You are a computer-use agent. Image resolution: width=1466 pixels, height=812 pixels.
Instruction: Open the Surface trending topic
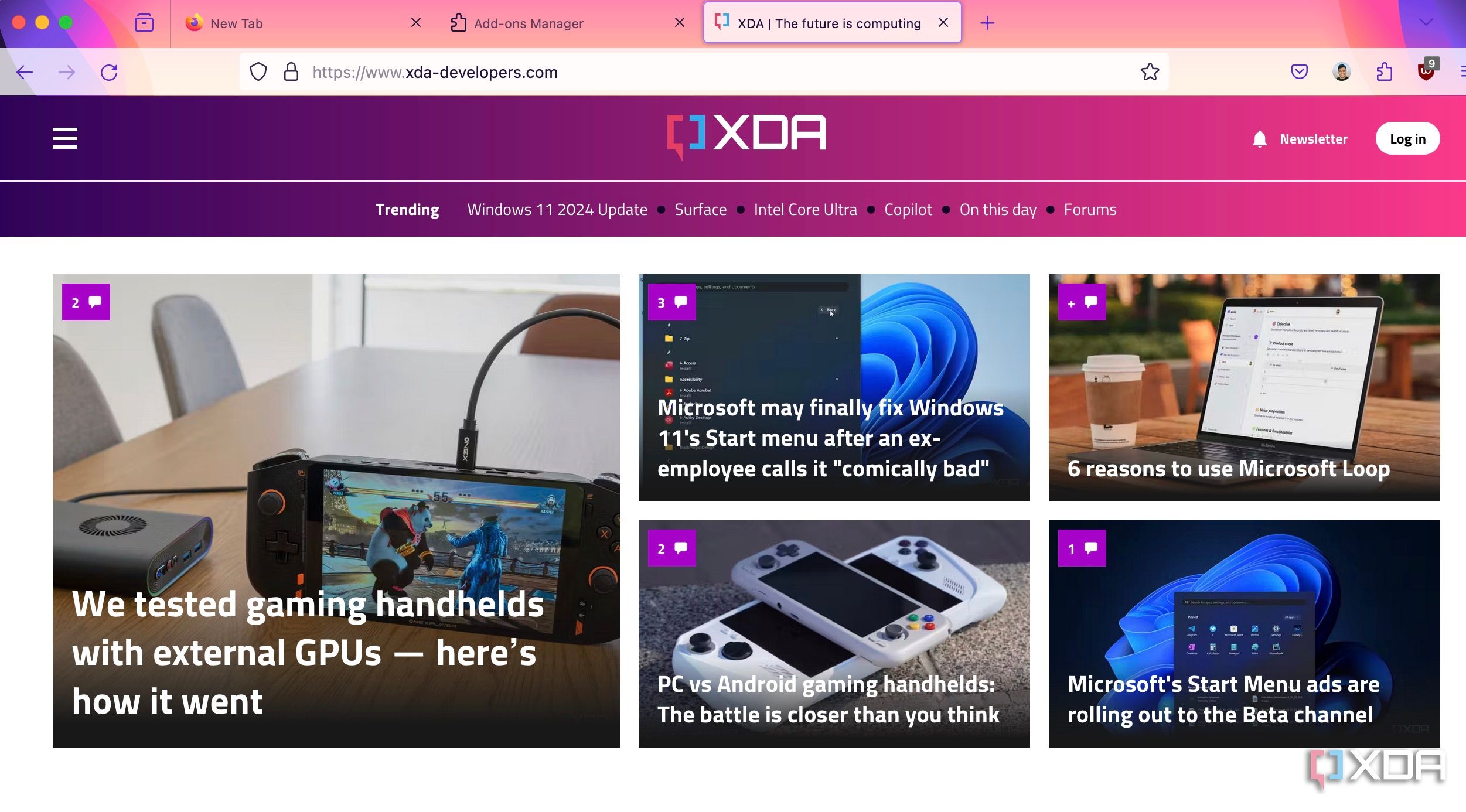point(700,209)
